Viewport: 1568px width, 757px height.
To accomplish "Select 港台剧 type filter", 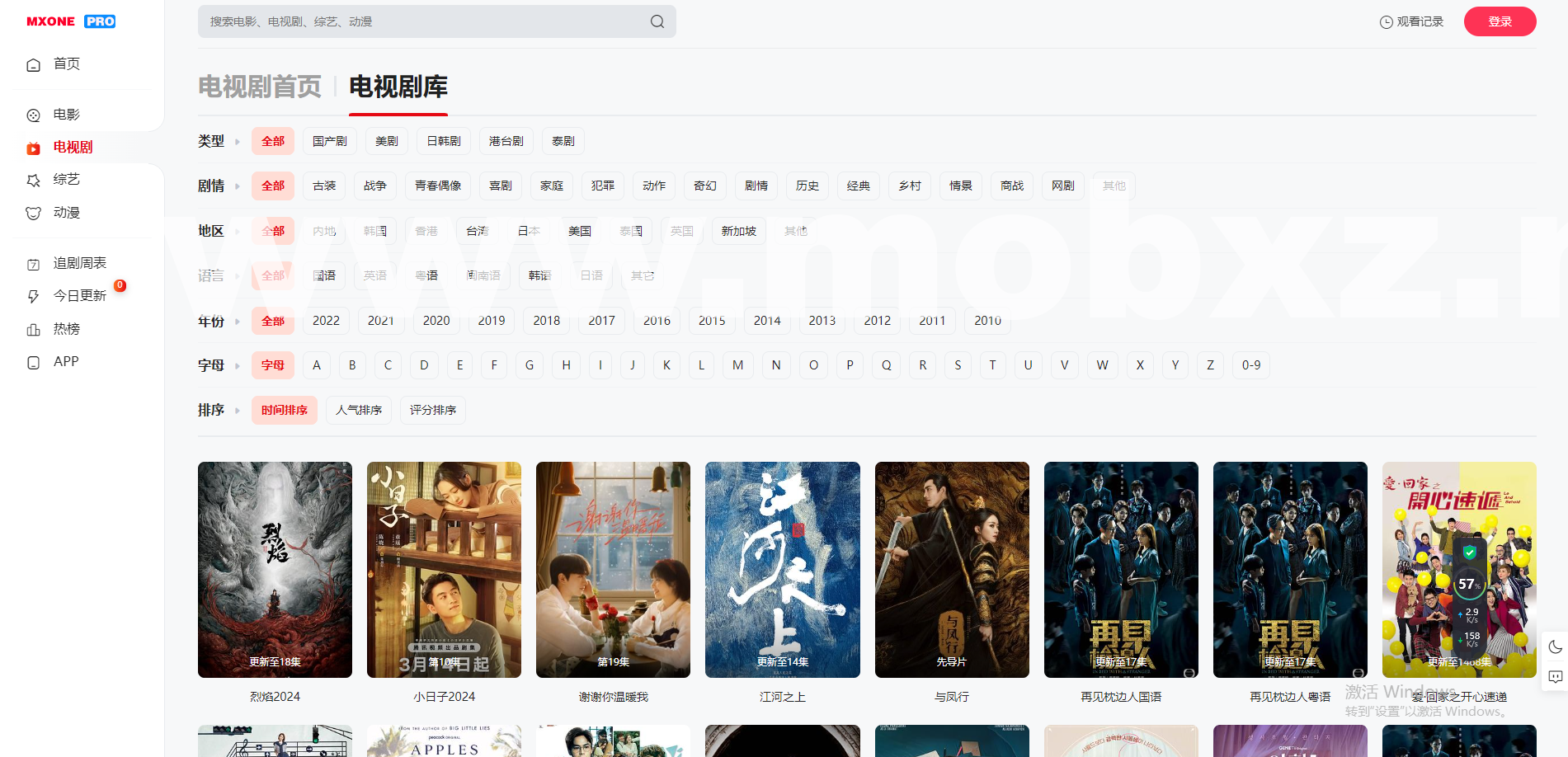I will [x=506, y=141].
